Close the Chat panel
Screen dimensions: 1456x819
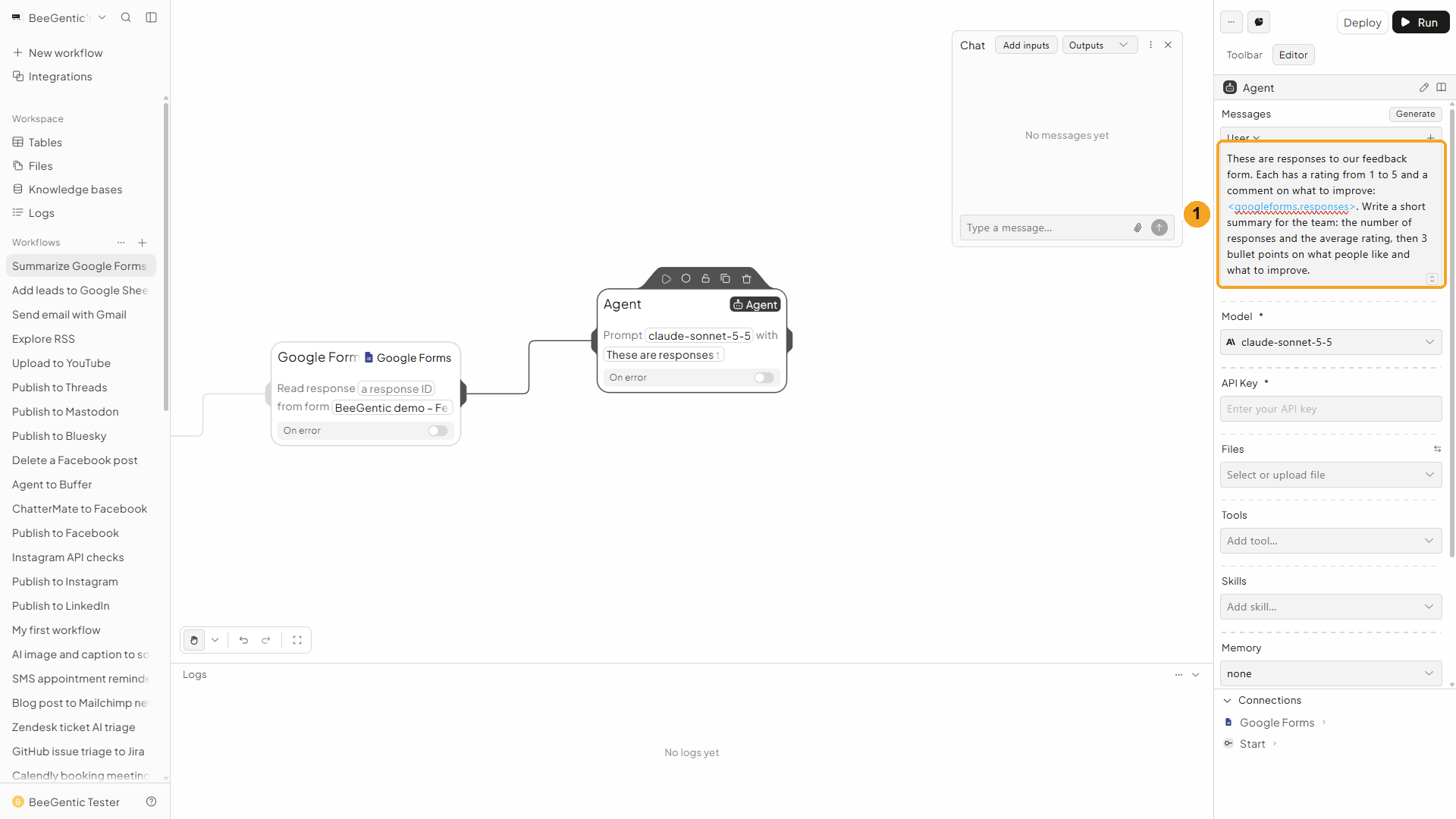pos(1168,45)
